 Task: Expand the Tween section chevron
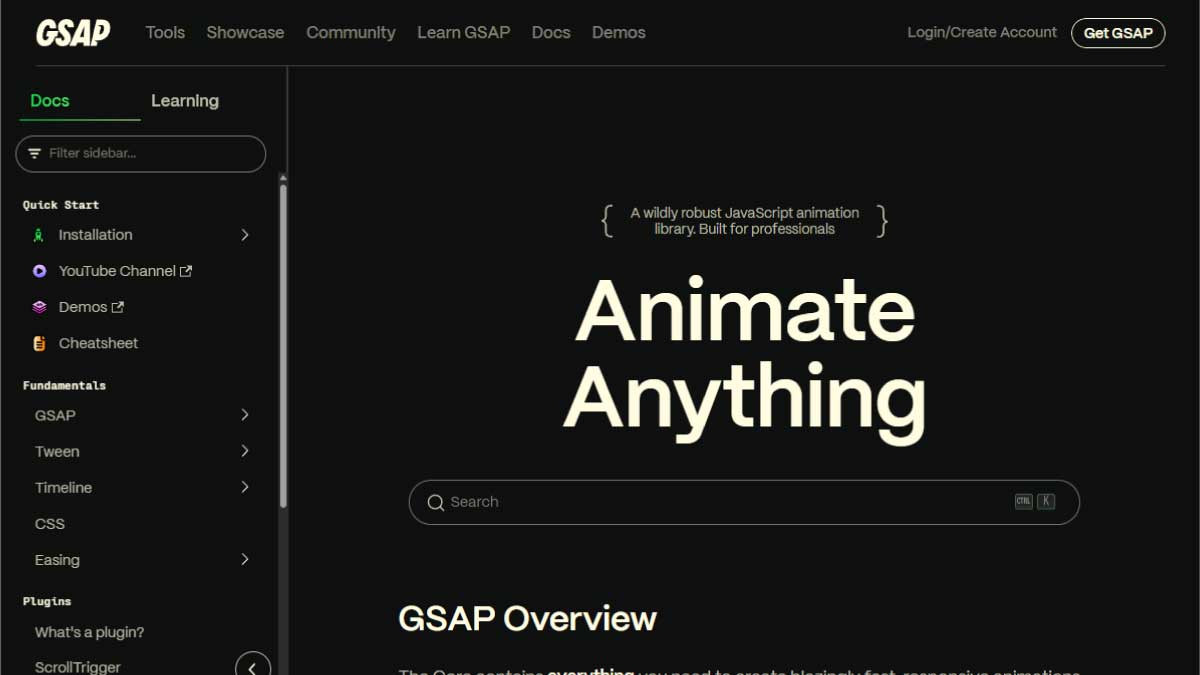(245, 451)
